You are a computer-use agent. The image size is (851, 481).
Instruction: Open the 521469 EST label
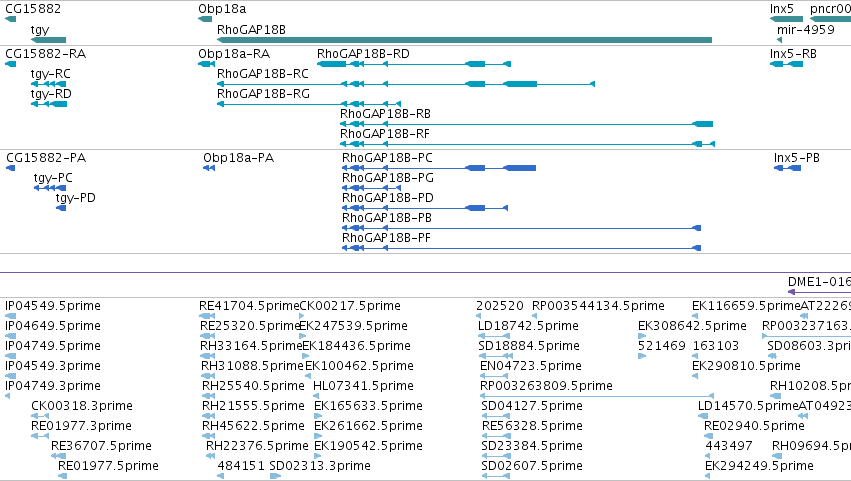coord(662,346)
